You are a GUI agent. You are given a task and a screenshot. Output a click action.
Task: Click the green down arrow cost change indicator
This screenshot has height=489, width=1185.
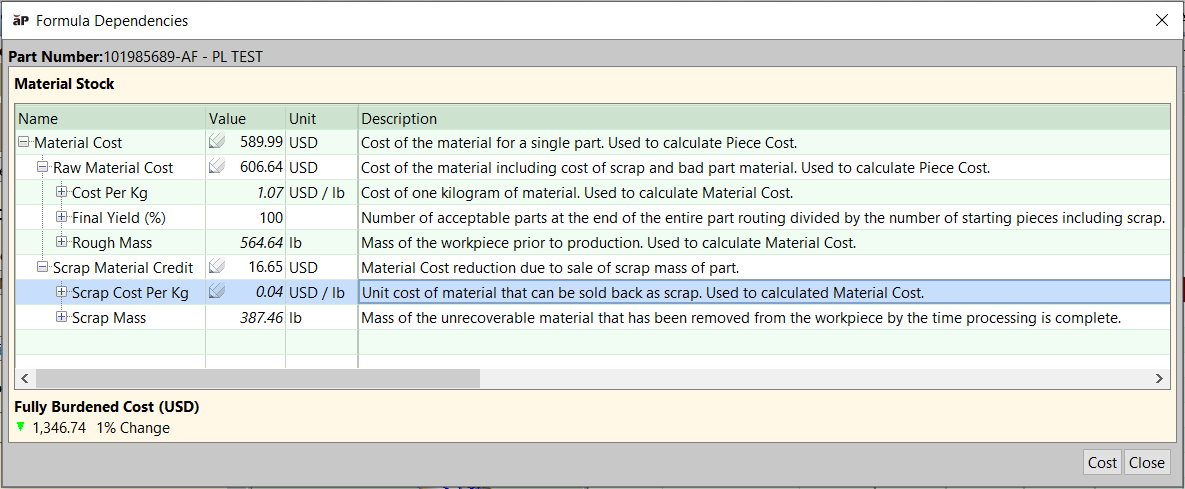click(21, 427)
